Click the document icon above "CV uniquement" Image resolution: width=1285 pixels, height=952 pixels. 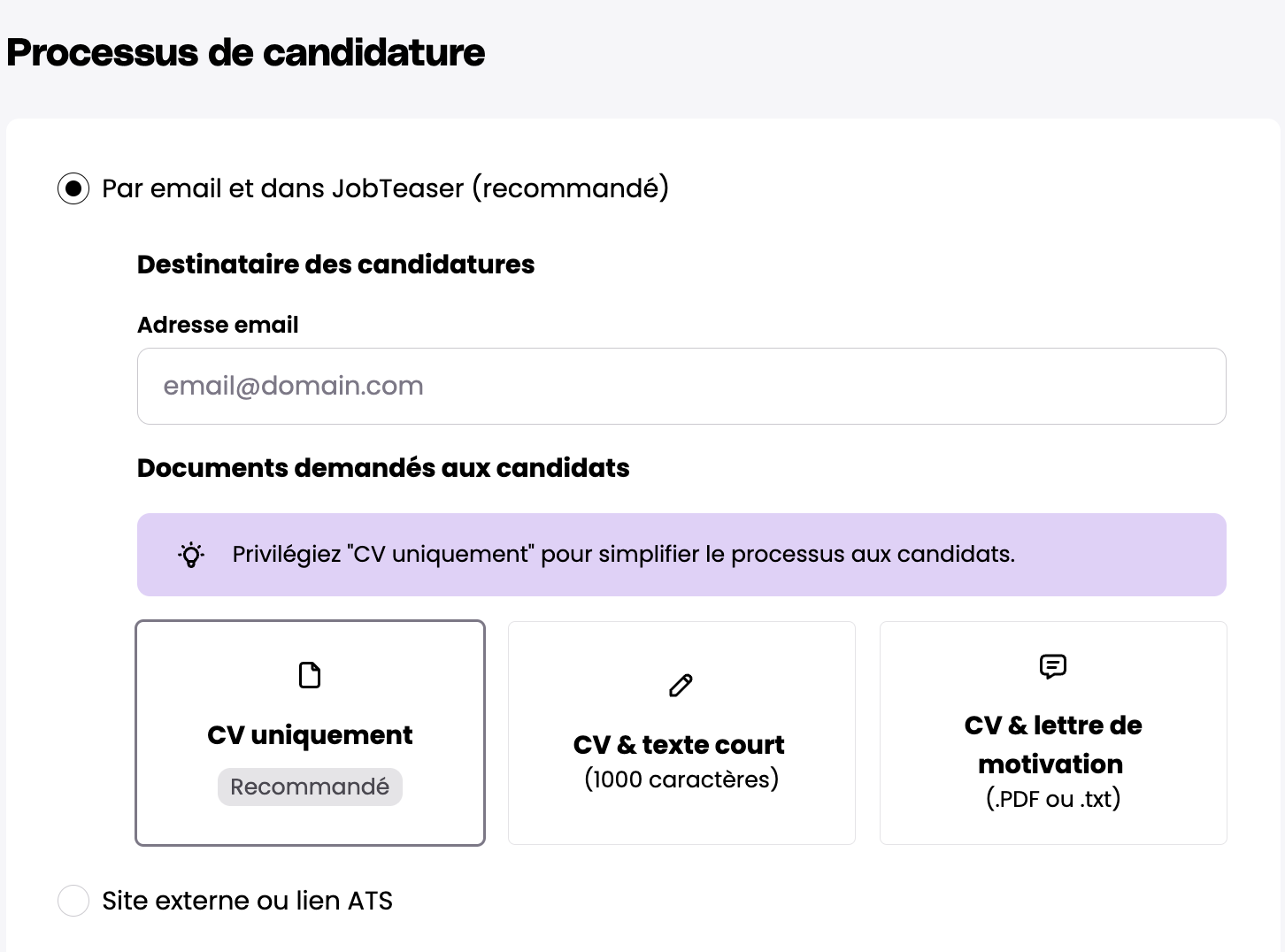pos(310,675)
